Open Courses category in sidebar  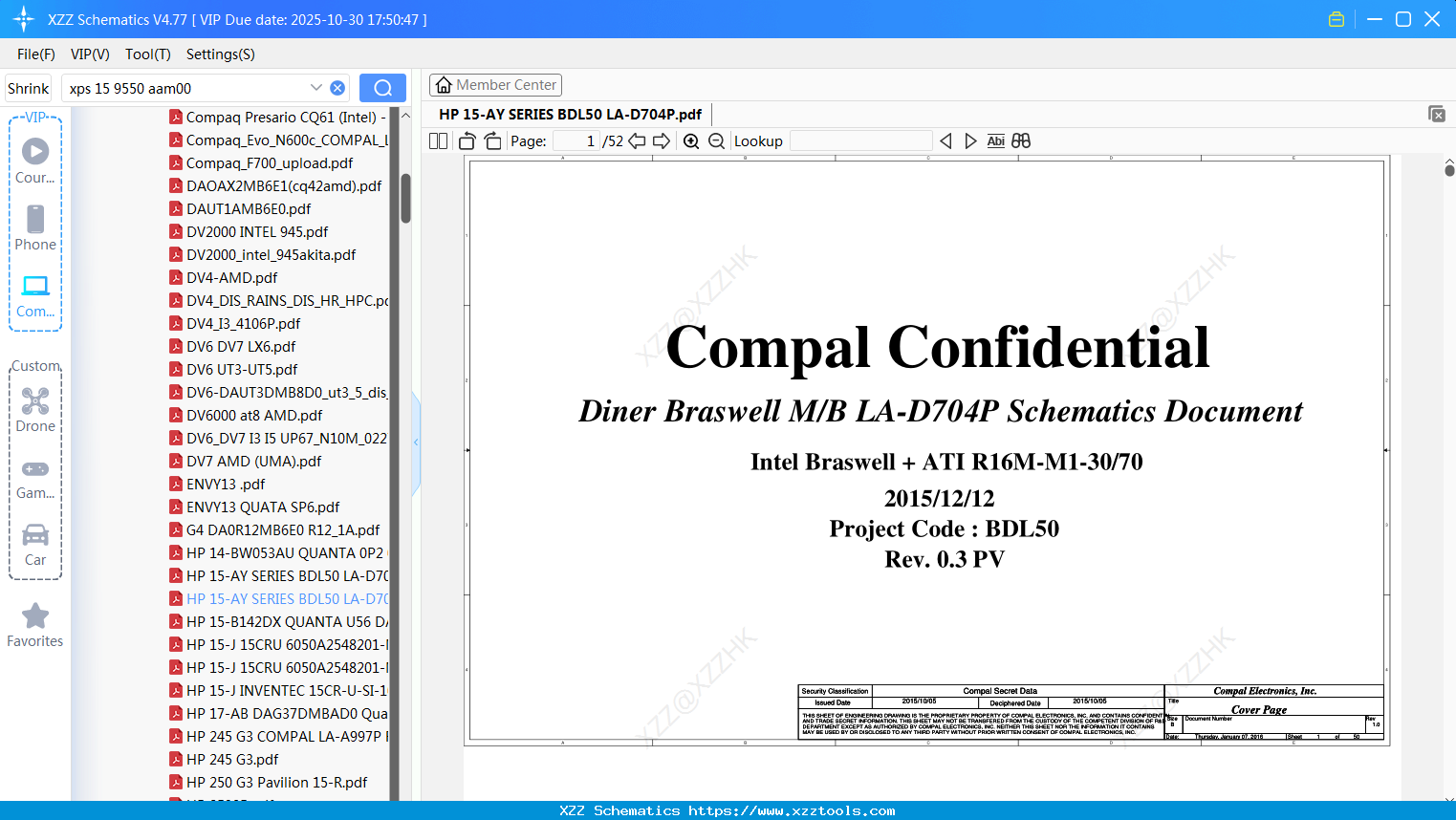[x=35, y=161]
